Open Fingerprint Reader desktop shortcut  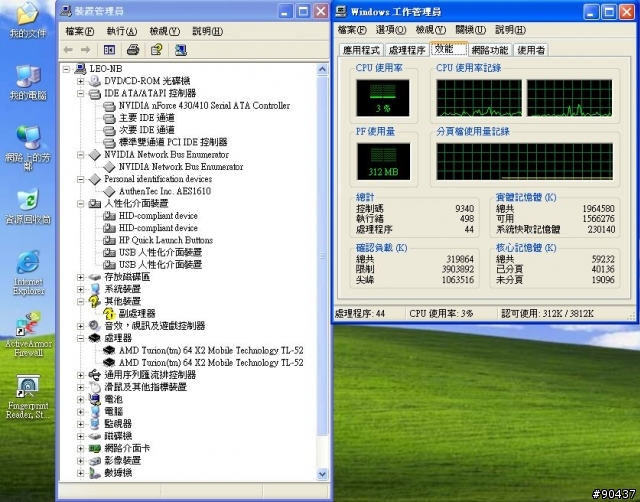(x=28, y=397)
